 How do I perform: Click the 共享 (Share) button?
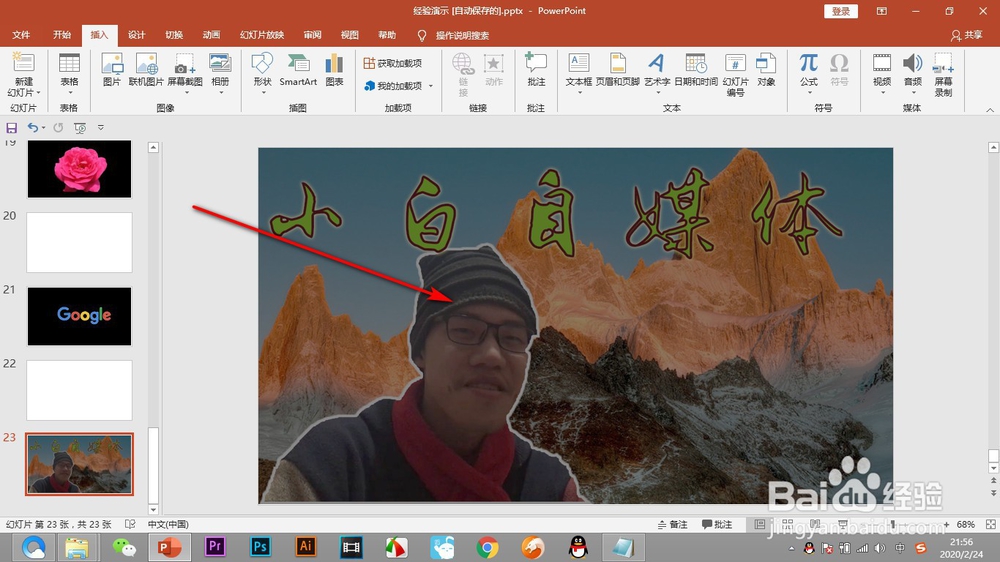point(966,35)
